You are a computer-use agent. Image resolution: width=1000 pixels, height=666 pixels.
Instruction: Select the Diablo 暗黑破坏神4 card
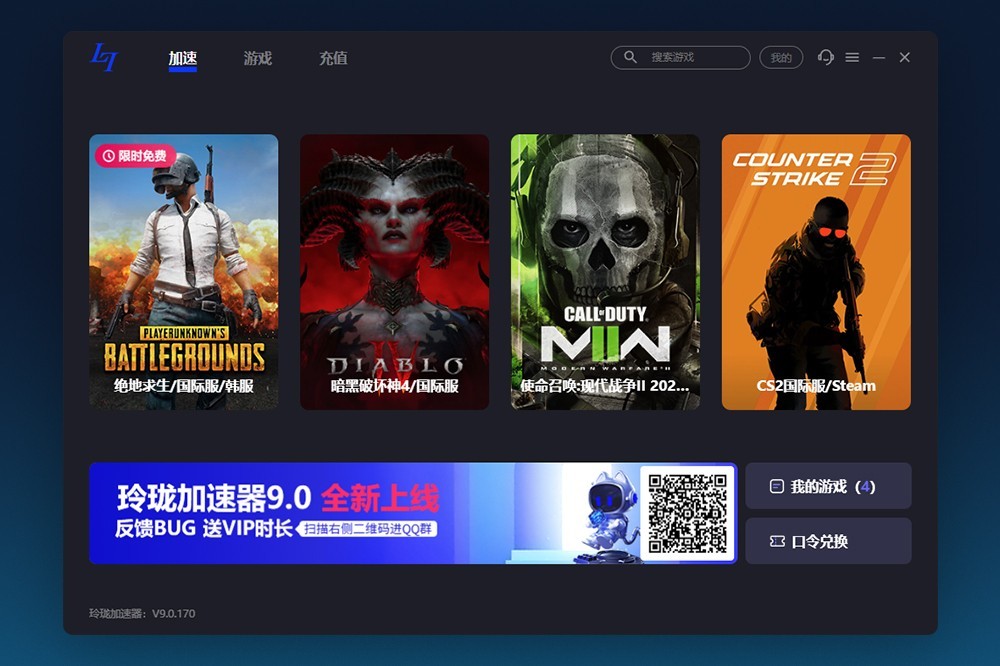pos(395,272)
